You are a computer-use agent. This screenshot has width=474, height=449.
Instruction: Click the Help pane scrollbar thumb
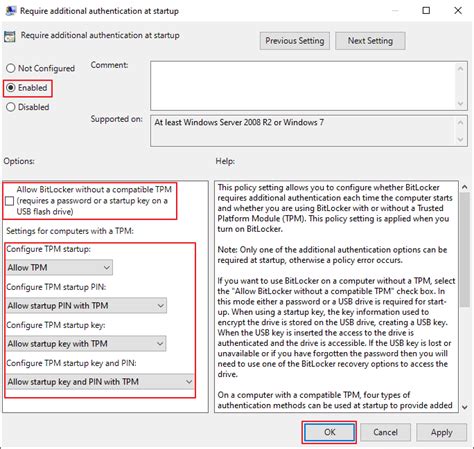[465, 250]
